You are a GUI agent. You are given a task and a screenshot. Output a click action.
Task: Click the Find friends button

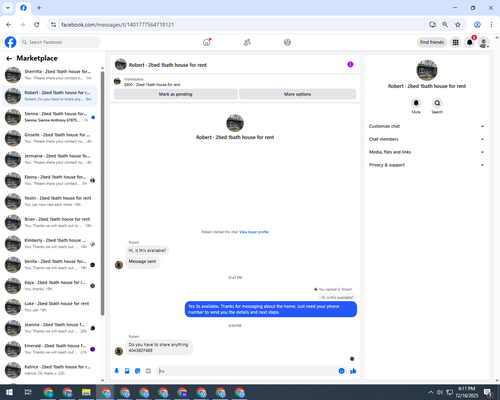[432, 42]
